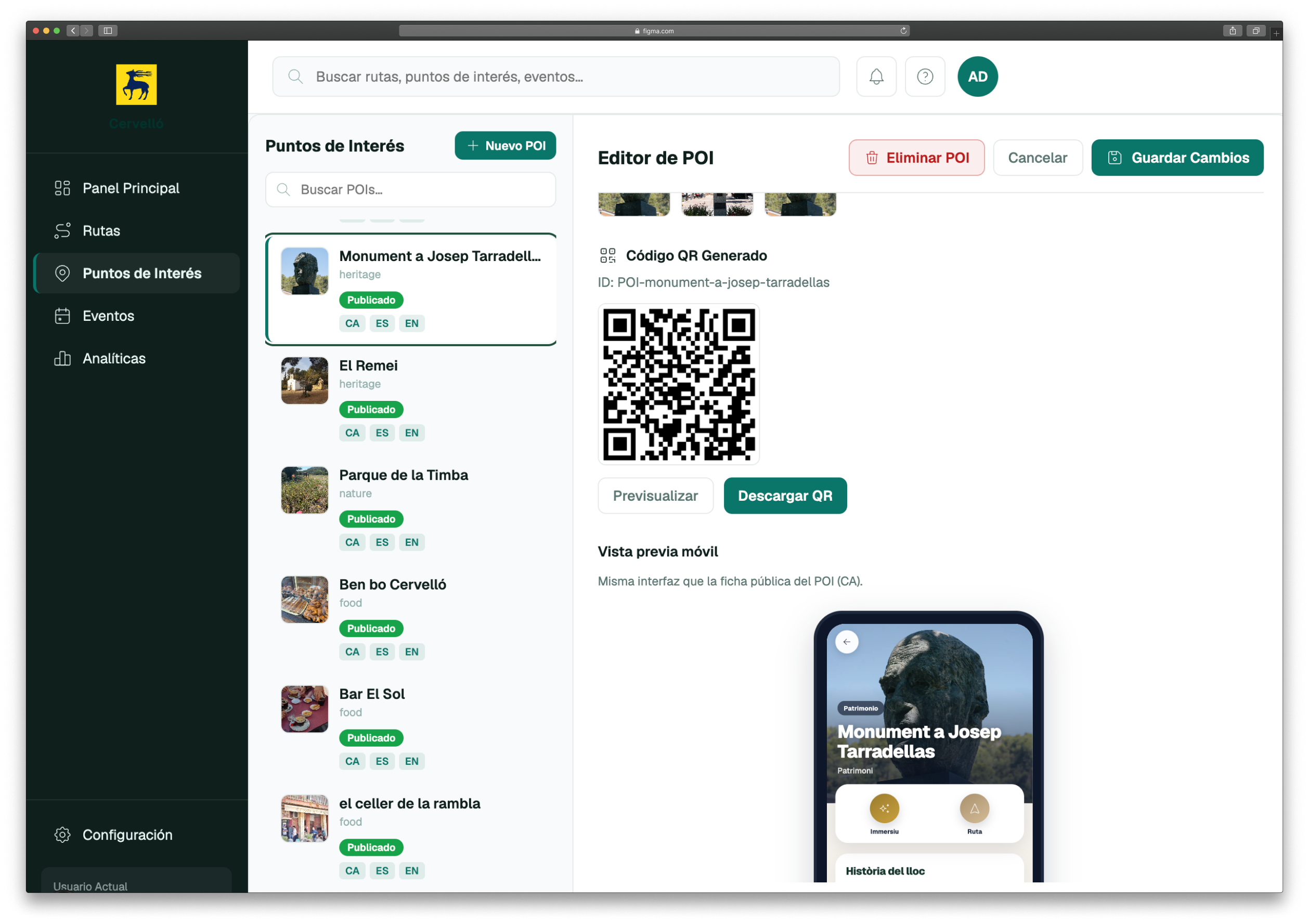The width and height of the screenshot is (1309, 924).
Task: Click the "Vista previa móvil" heading
Action: click(x=657, y=551)
